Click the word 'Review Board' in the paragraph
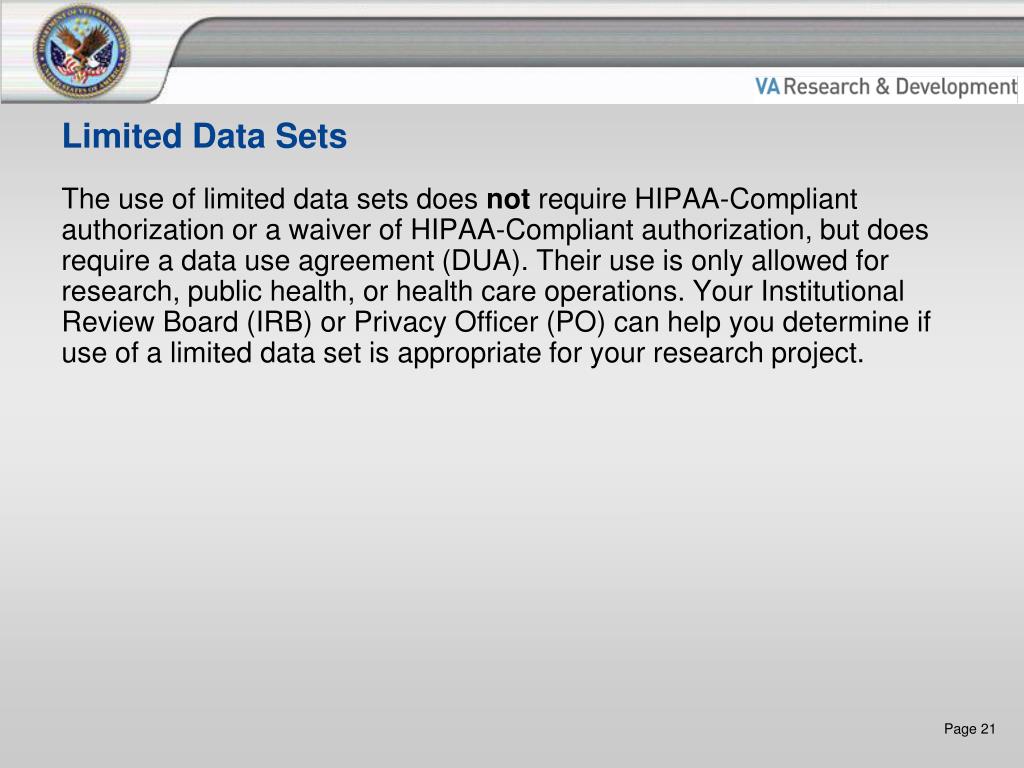Viewport: 1024px width, 768px height. point(150,323)
